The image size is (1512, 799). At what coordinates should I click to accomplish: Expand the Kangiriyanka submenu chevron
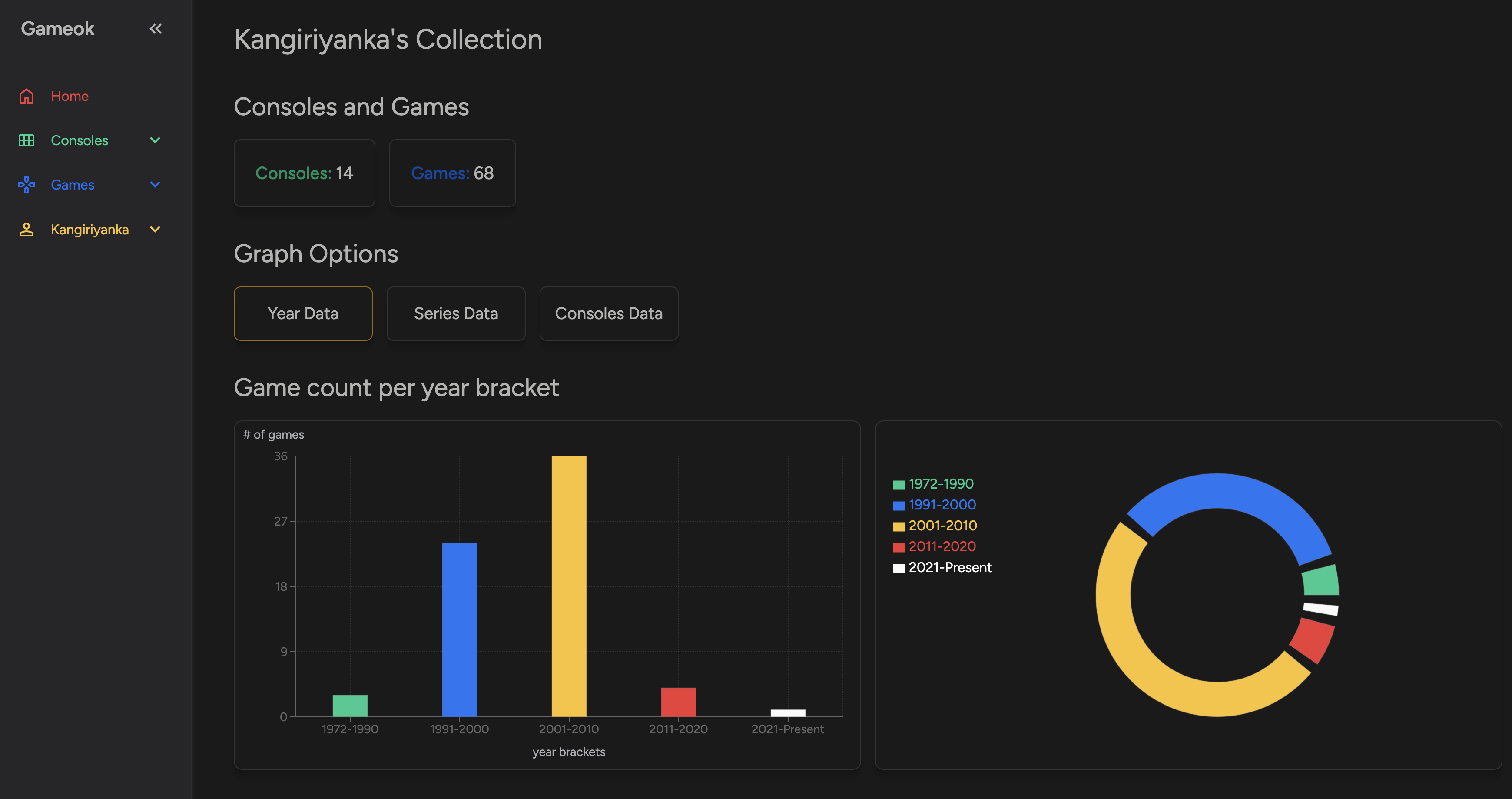point(155,230)
